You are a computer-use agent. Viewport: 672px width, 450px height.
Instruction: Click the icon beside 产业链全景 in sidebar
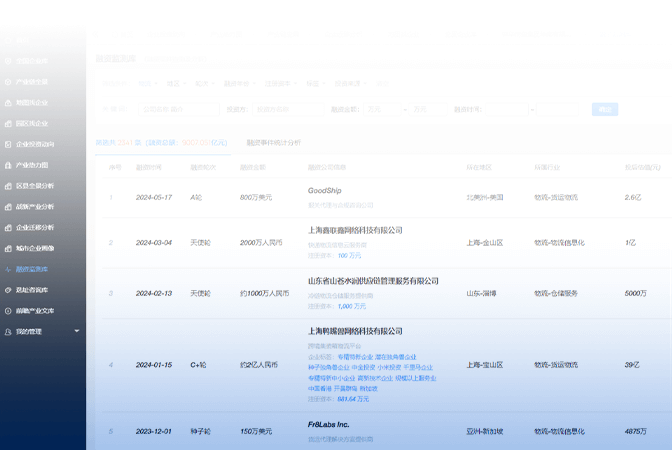tap(8, 82)
